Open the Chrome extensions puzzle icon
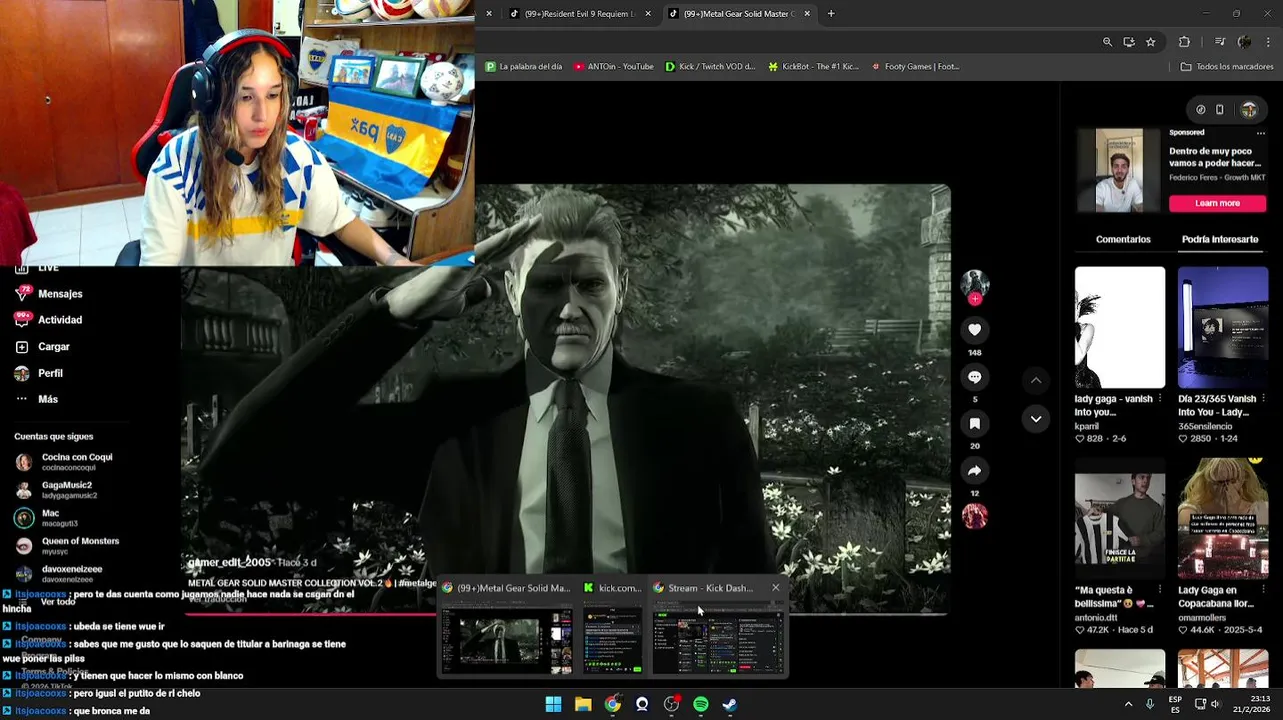 coord(1184,42)
